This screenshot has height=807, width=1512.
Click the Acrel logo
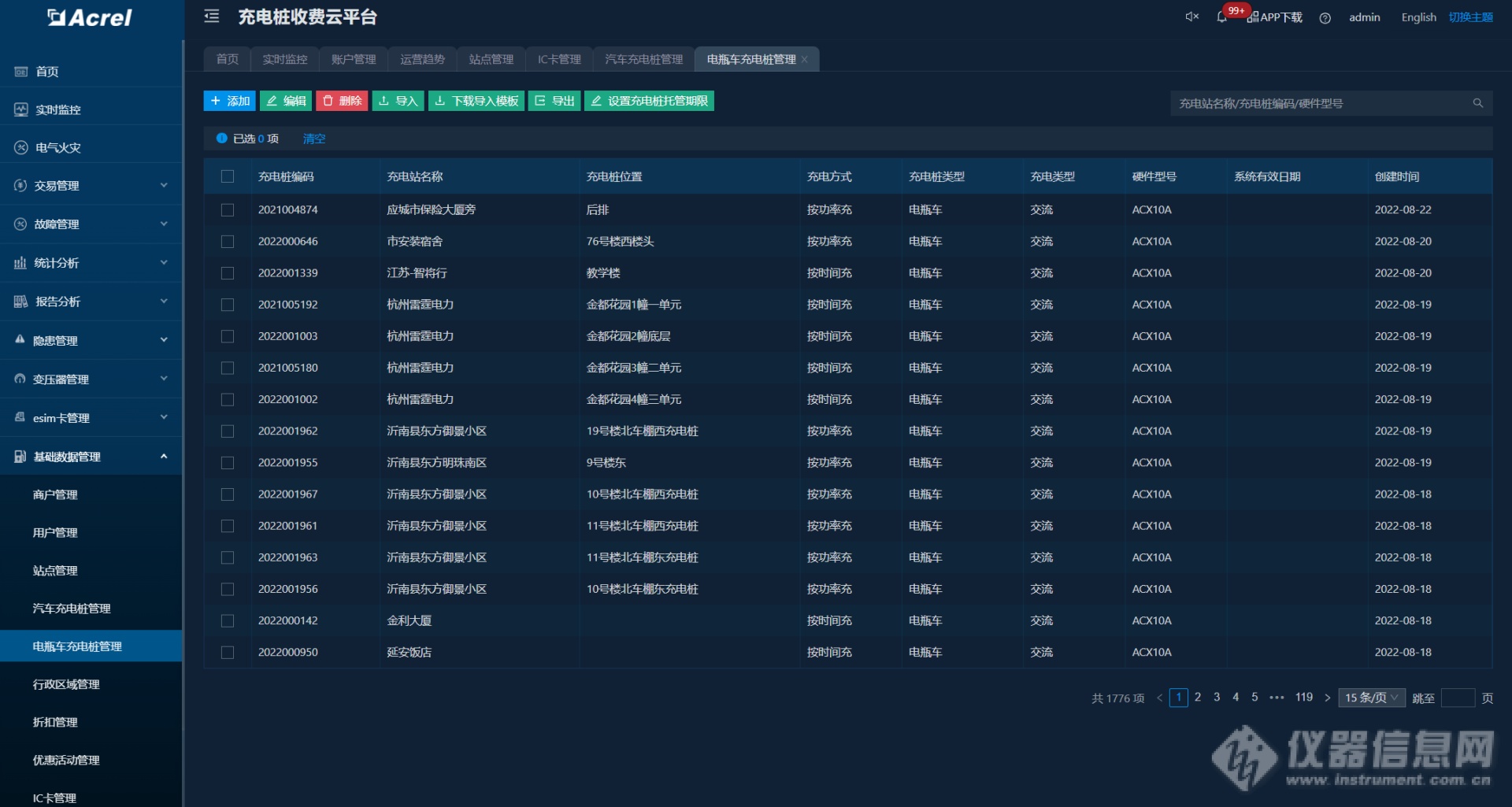point(90,17)
